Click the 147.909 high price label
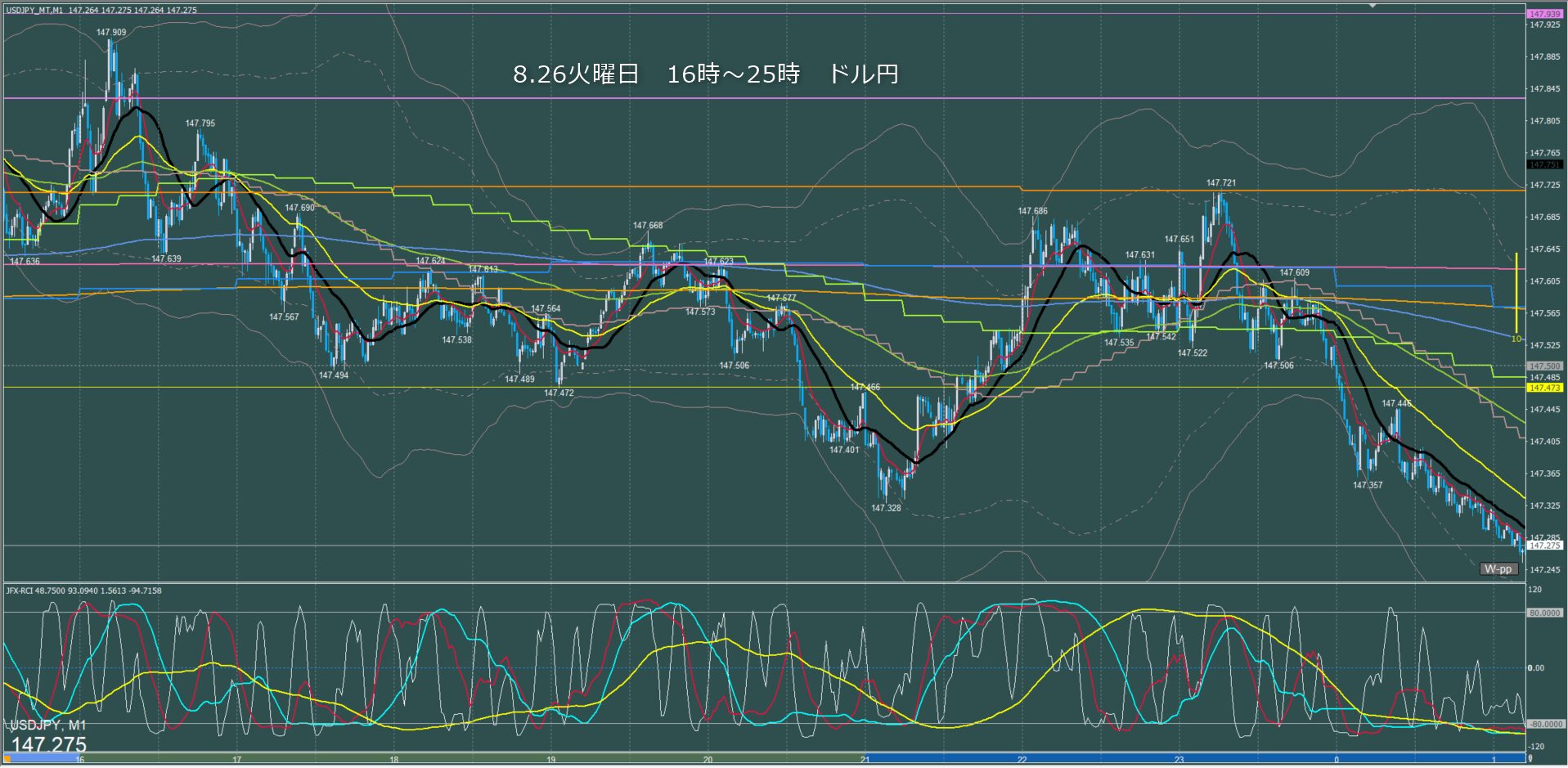This screenshot has width=1568, height=768. coord(111,33)
